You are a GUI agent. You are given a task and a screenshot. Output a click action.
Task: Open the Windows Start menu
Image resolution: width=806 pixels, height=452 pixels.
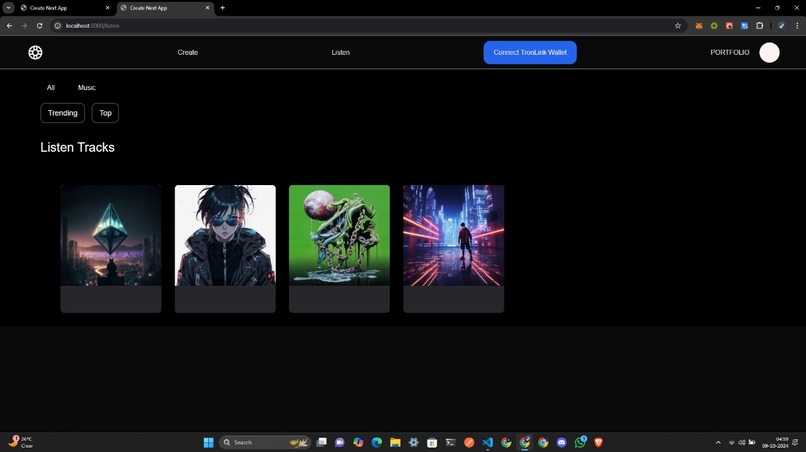208,442
